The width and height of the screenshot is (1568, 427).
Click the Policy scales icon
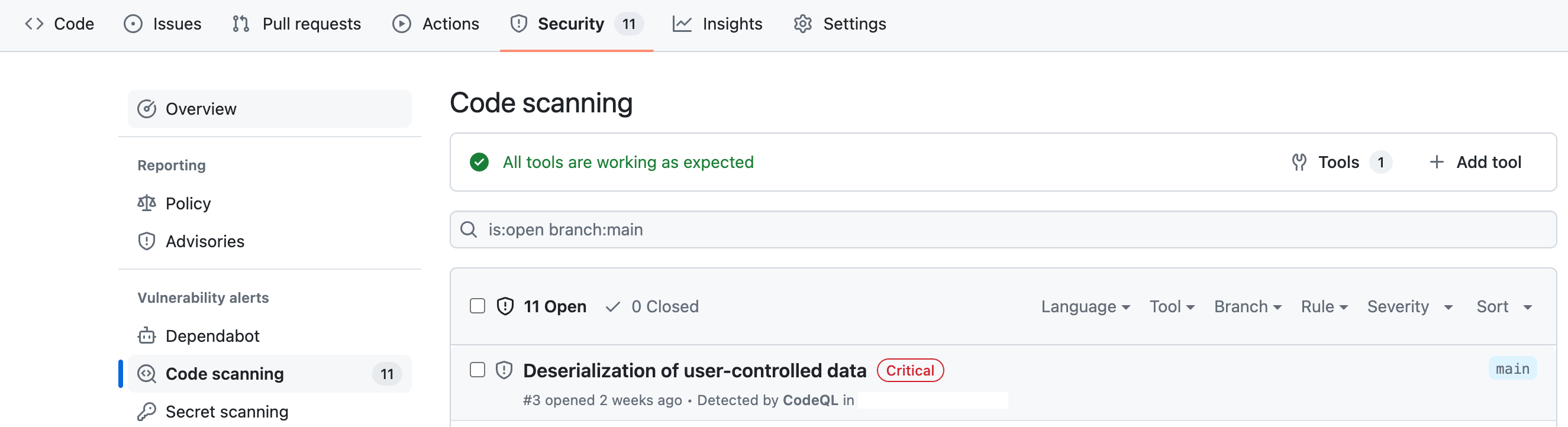pos(147,203)
